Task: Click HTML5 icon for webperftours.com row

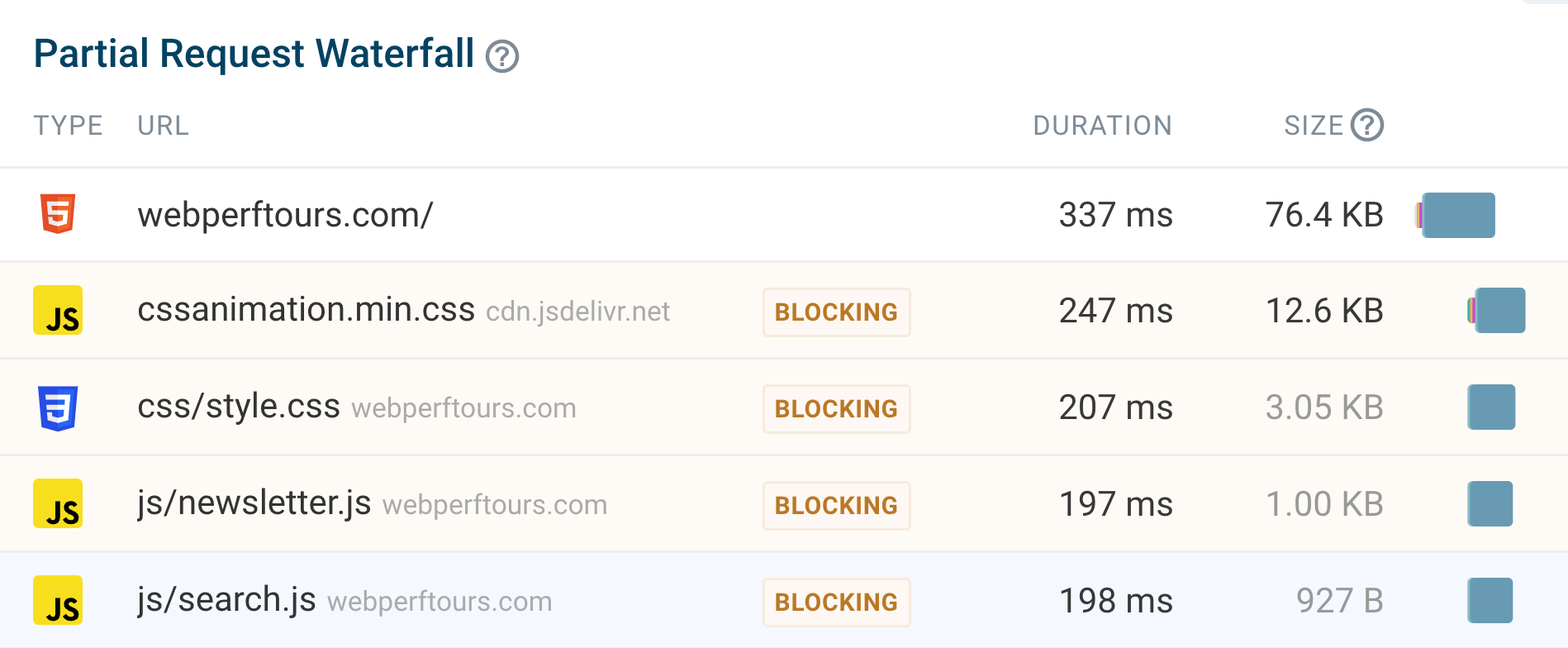Action: coord(58,214)
